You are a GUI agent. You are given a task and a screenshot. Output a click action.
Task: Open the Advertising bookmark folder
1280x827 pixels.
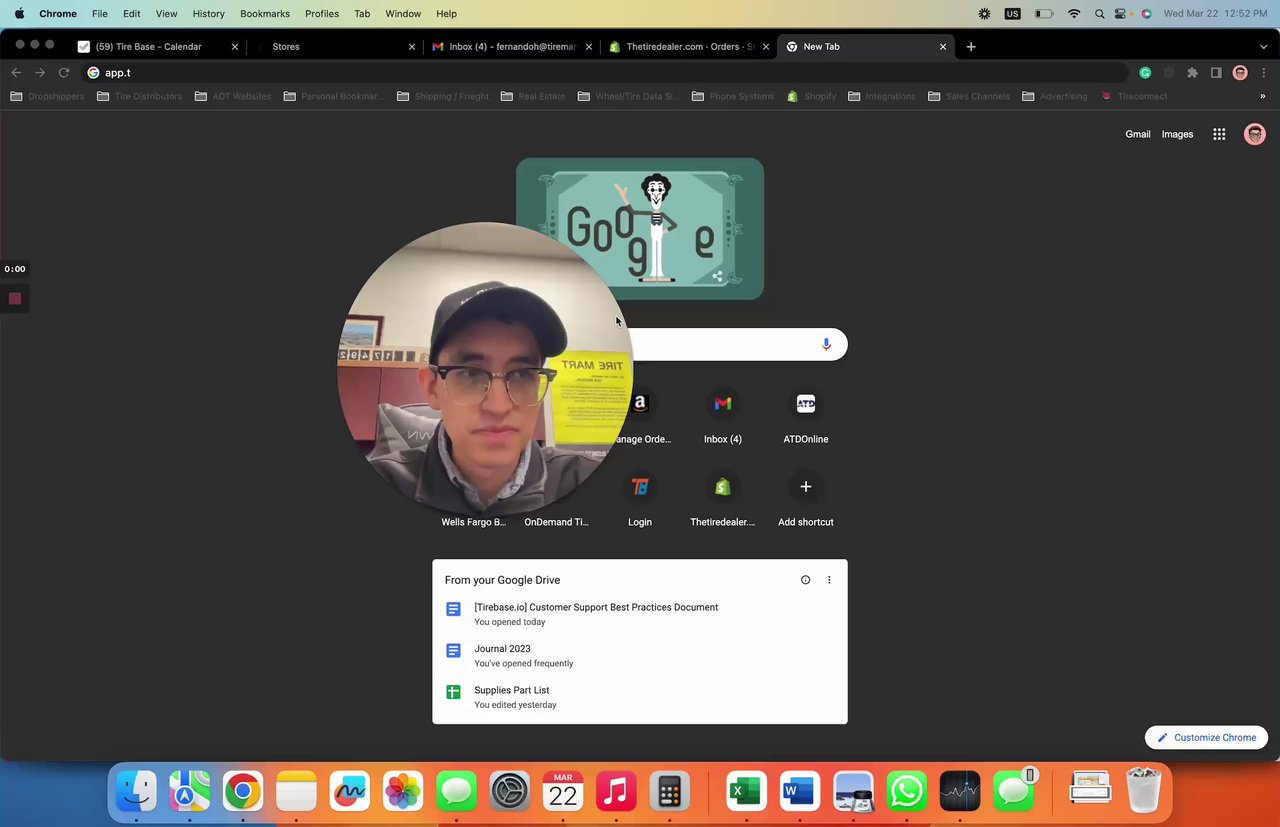(x=1054, y=96)
